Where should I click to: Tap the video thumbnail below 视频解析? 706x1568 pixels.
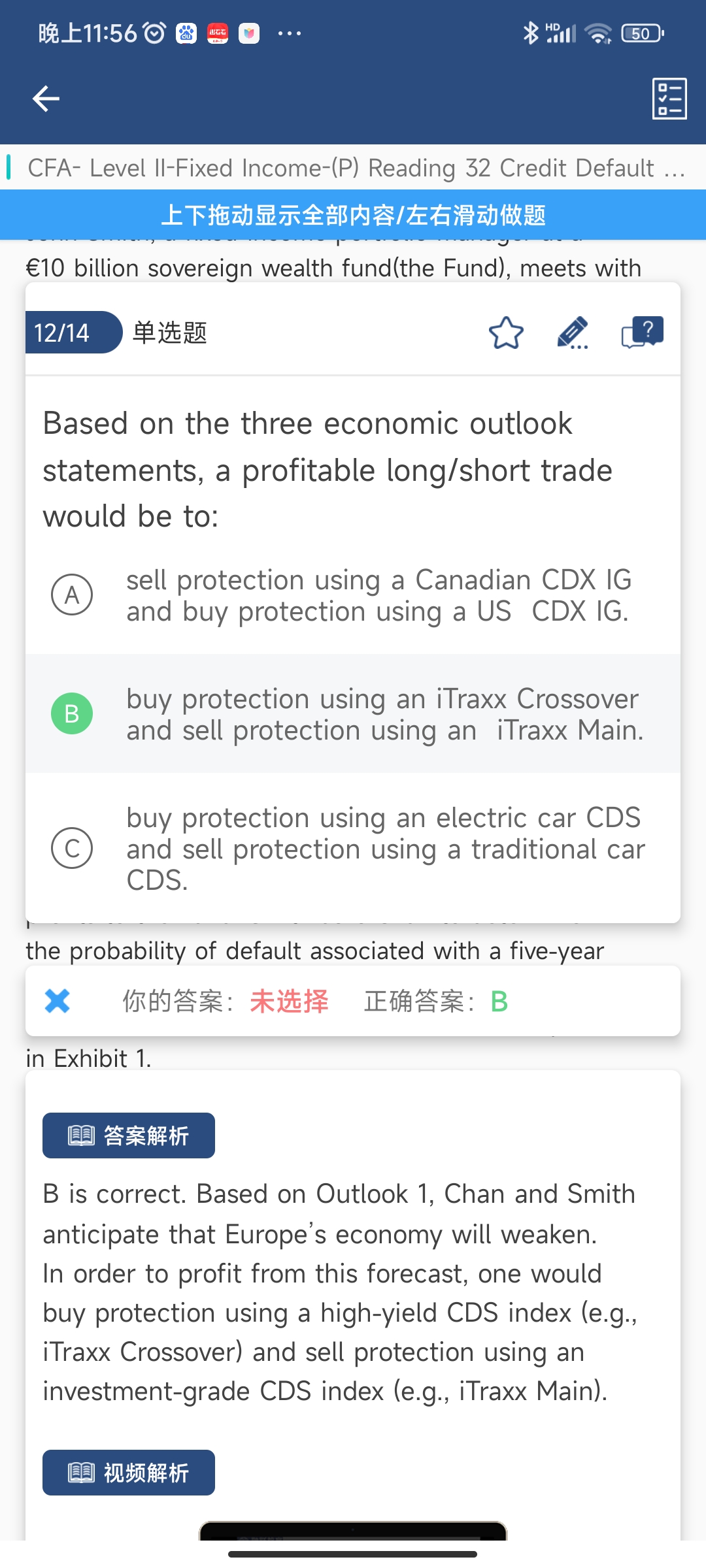pyautogui.click(x=353, y=1531)
